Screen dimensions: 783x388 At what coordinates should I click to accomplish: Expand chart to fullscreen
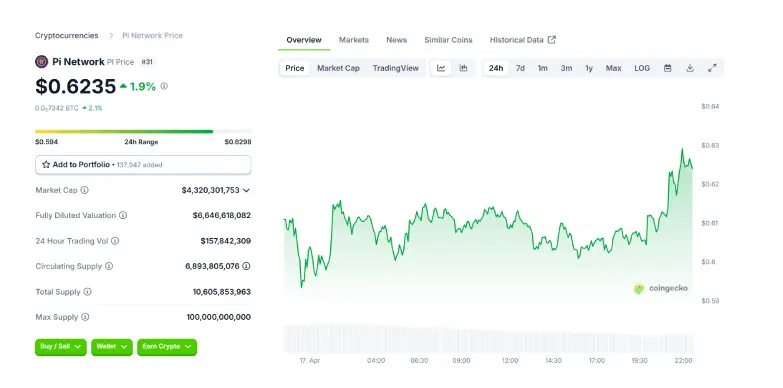pos(713,68)
